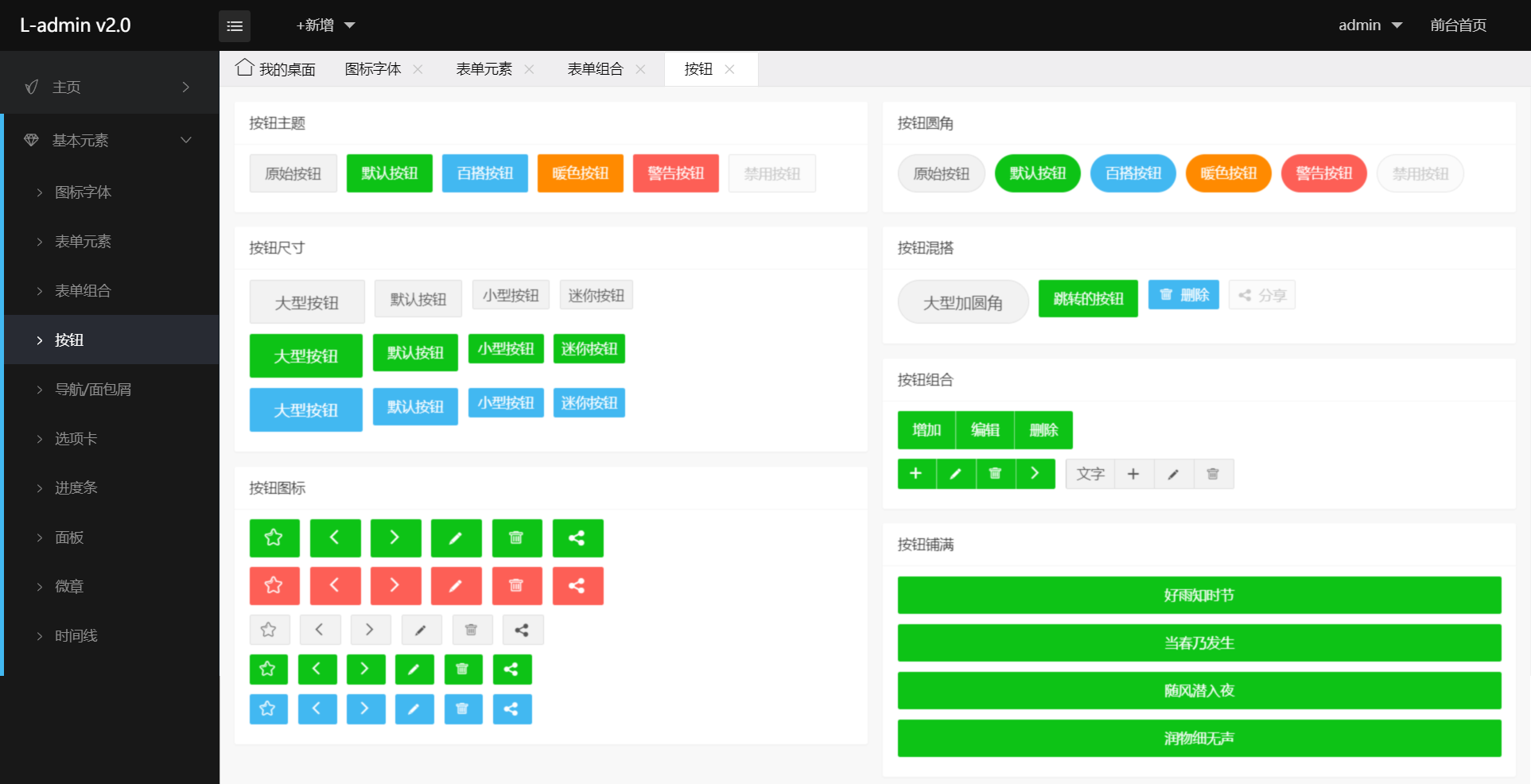The image size is (1531, 784).
Task: Switch to the 我的桌面 tab
Action: (277, 69)
